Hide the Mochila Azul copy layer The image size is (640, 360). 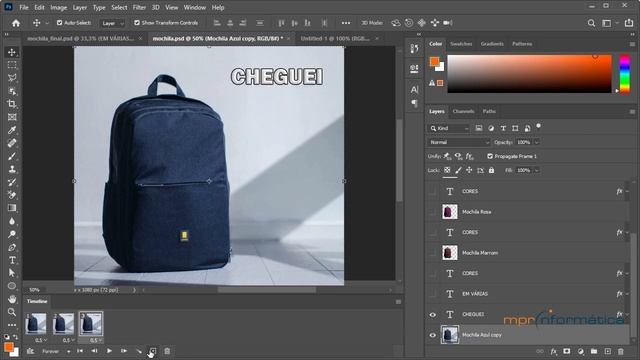coord(433,335)
